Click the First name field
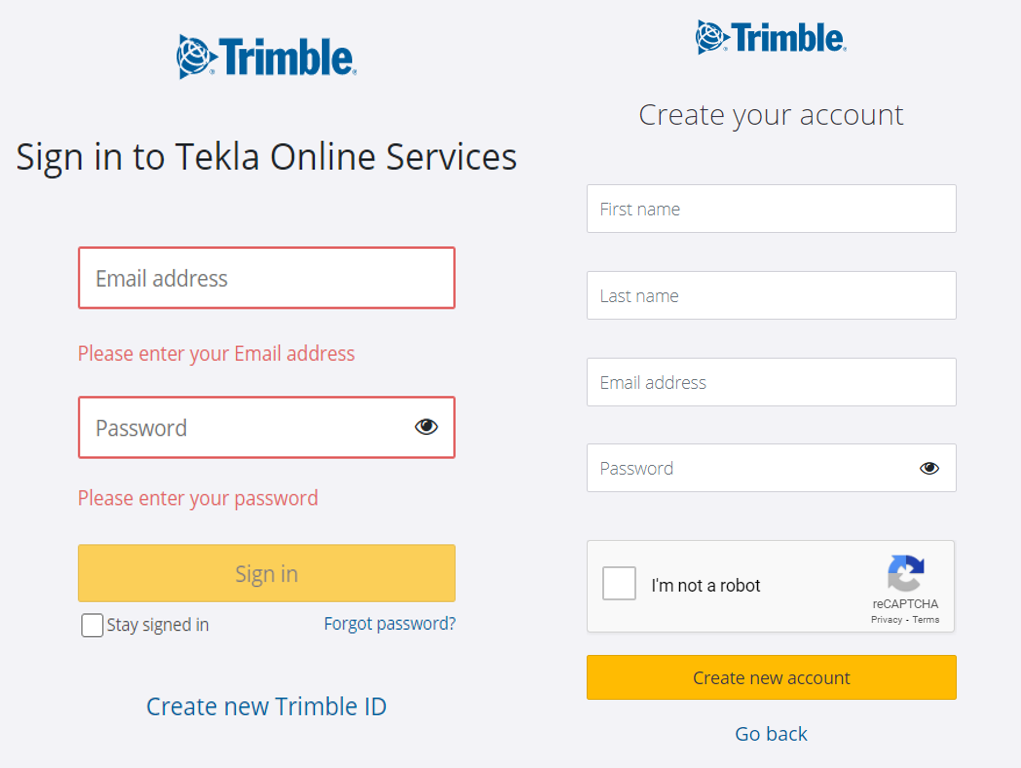The height and width of the screenshot is (768, 1021). click(x=771, y=209)
